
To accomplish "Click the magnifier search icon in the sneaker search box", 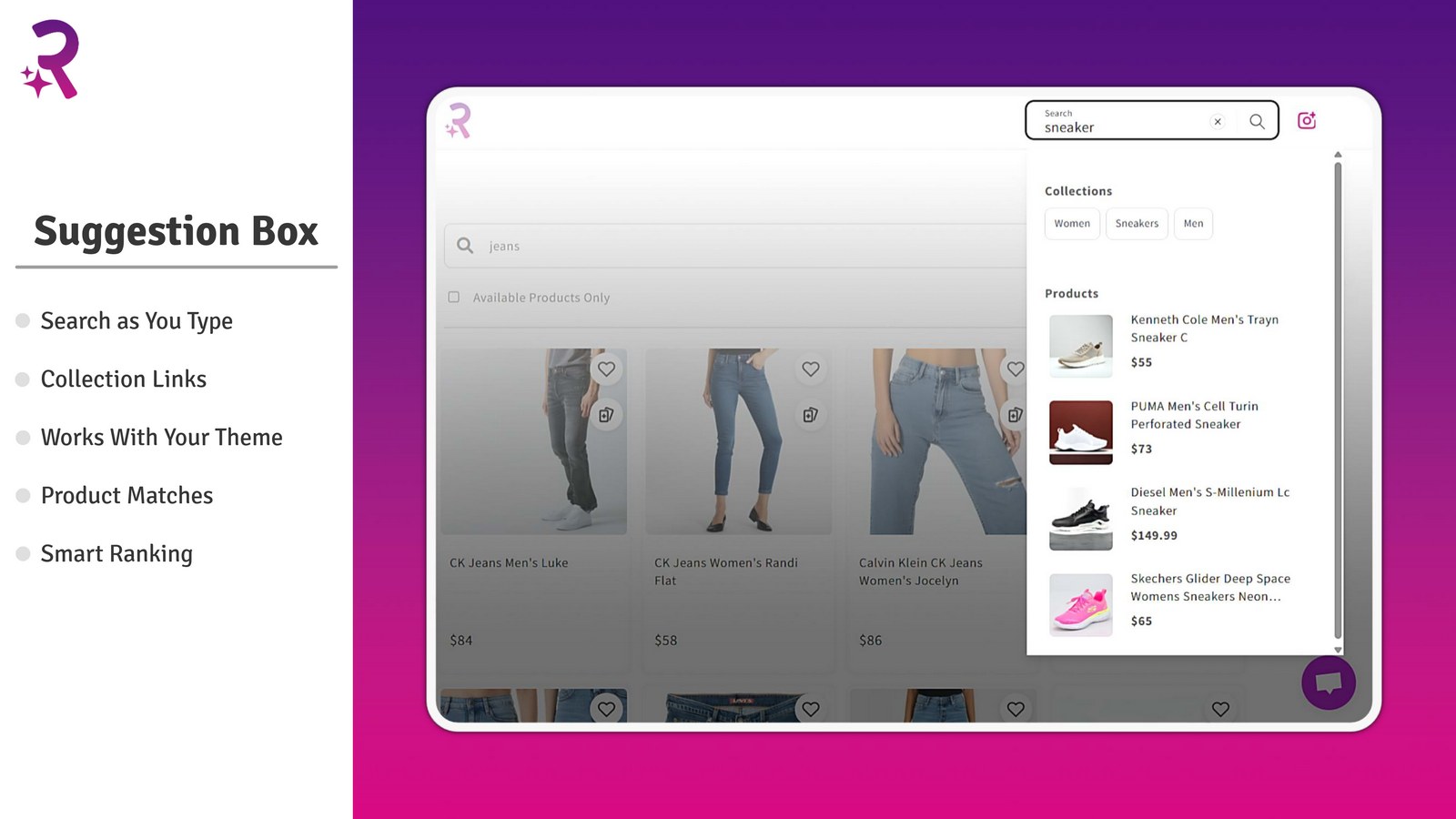I will [1257, 121].
